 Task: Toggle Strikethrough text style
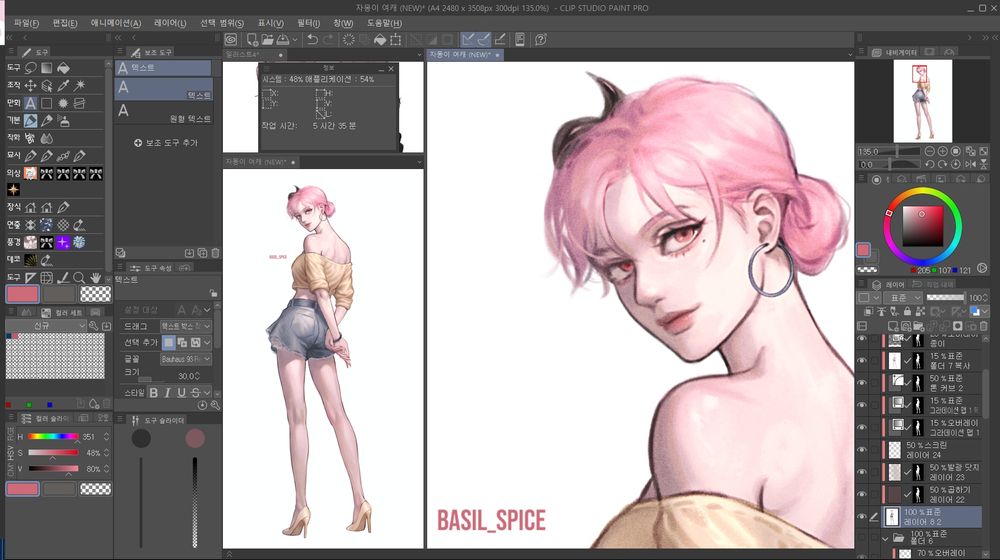click(196, 393)
